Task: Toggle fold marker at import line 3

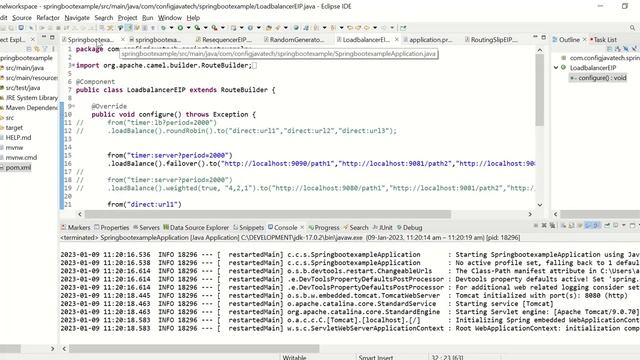Action: [73, 65]
